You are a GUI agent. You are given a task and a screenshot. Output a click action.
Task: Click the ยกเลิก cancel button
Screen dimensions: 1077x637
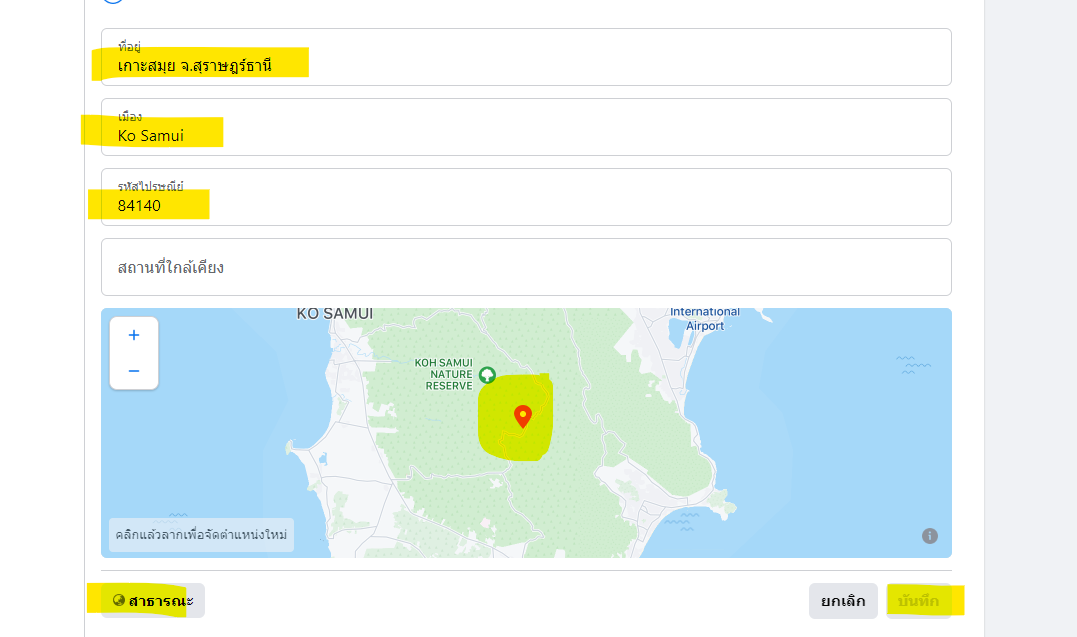843,601
